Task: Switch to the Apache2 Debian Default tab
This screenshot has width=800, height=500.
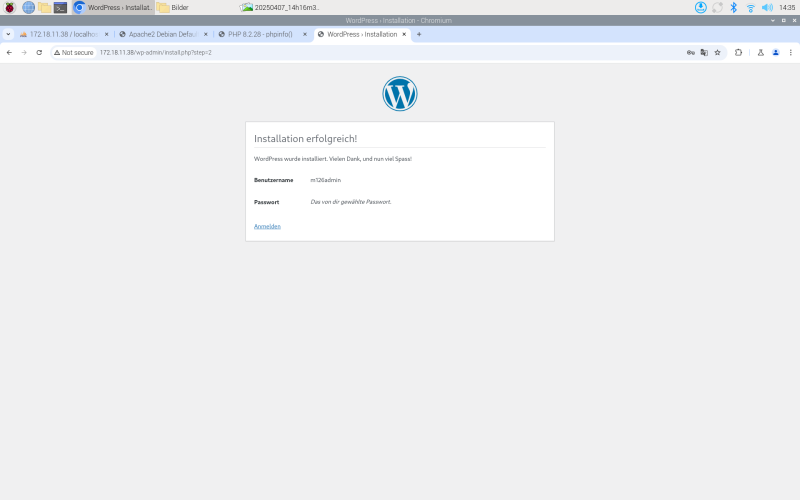Action: pyautogui.click(x=162, y=34)
